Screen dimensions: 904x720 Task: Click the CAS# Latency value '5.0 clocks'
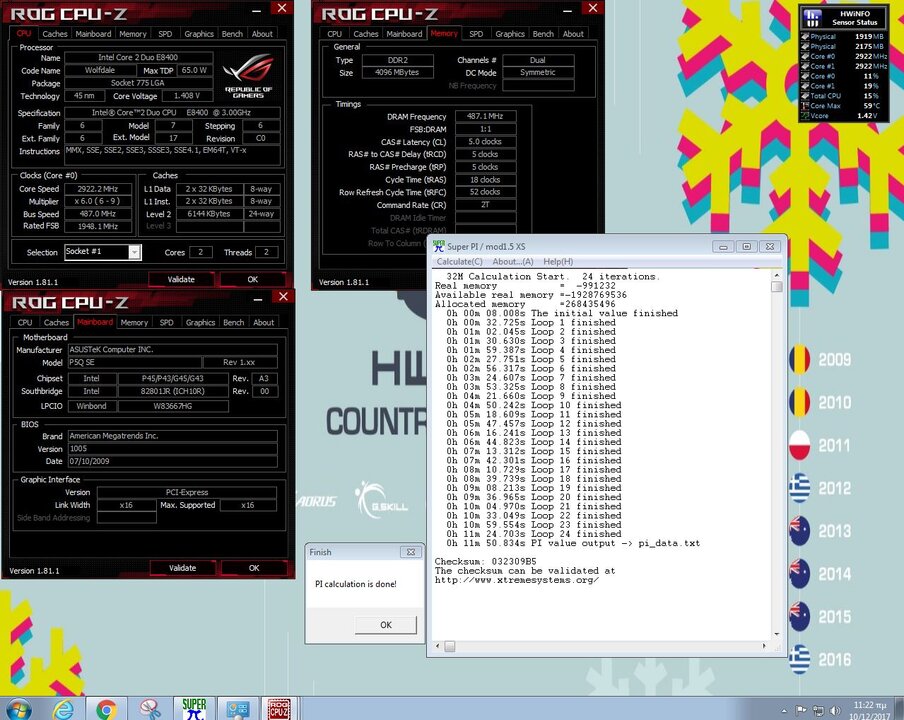pyautogui.click(x=485, y=142)
